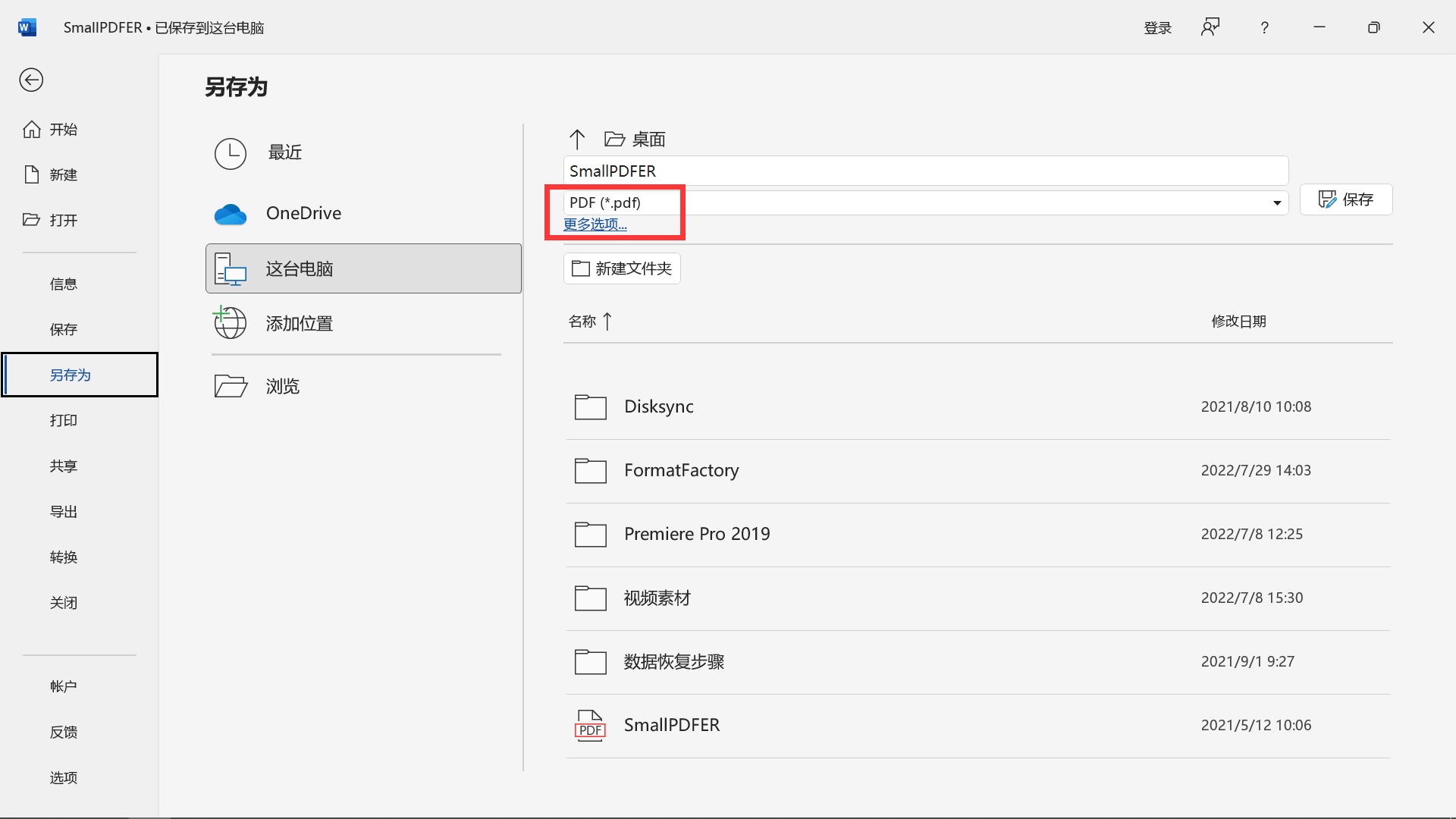
Task: Click the New Folder button
Action: tap(622, 268)
